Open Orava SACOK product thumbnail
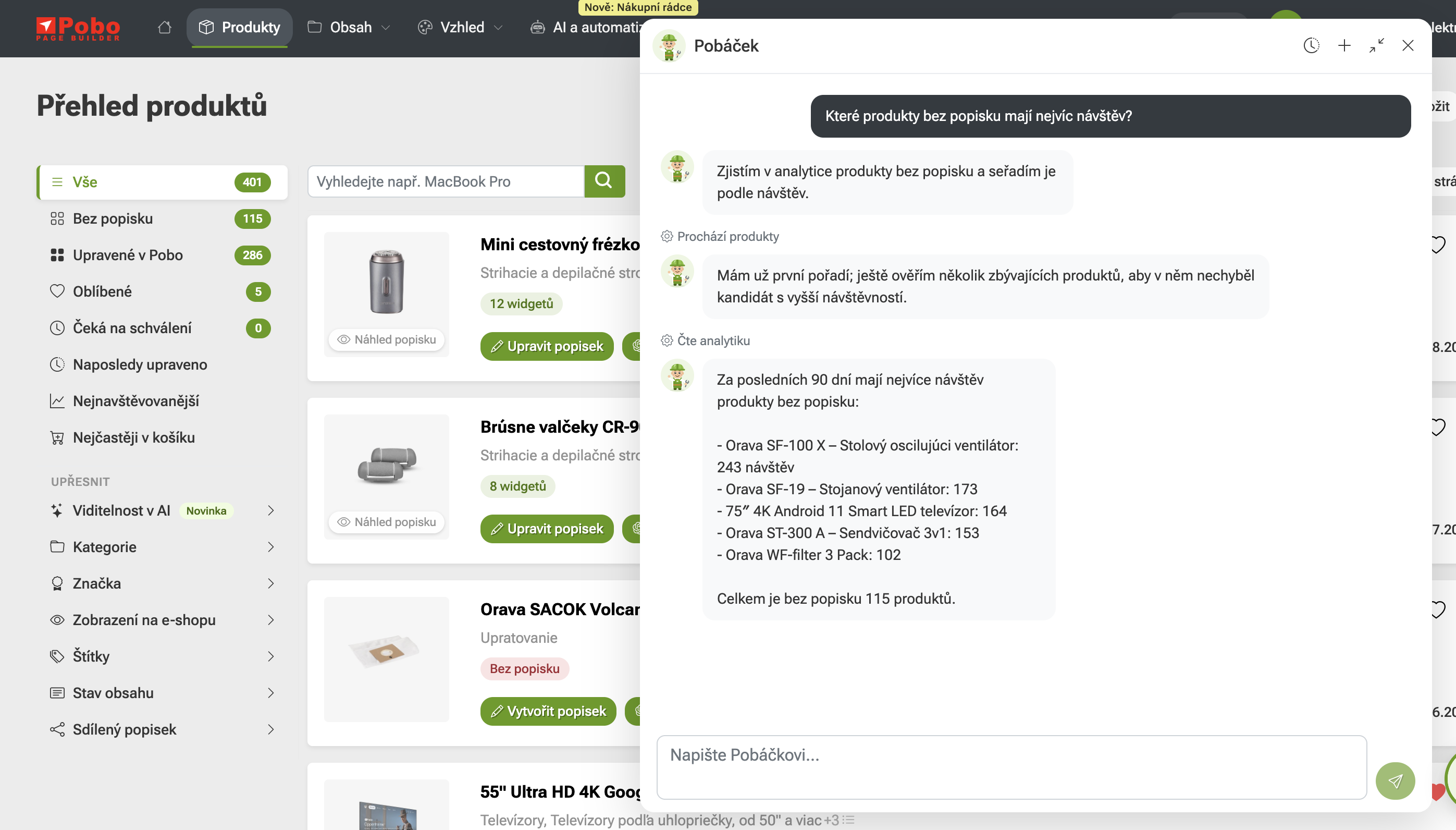This screenshot has height=830, width=1456. [387, 660]
